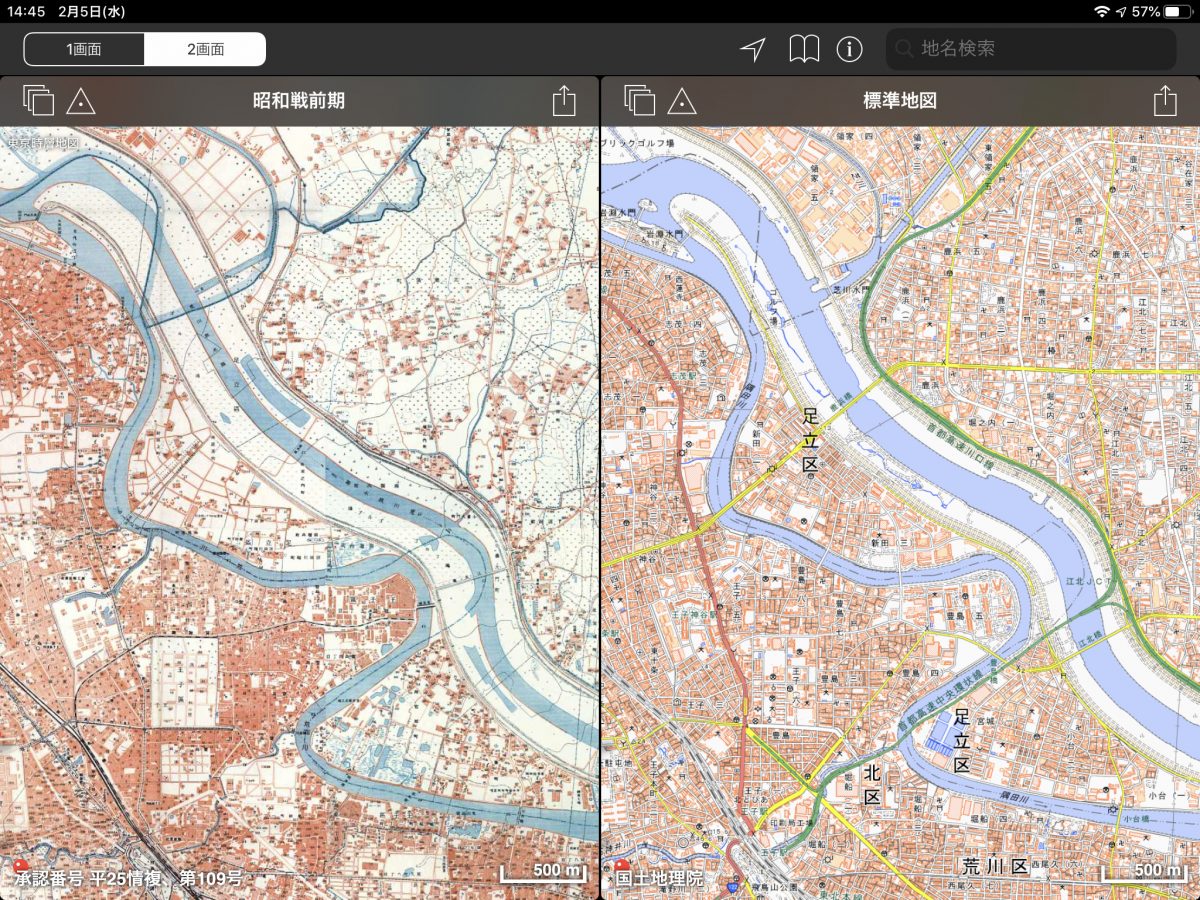Tap the 500 m scale bar on left map
Screen dimensions: 1200x900
pyautogui.click(x=544, y=872)
